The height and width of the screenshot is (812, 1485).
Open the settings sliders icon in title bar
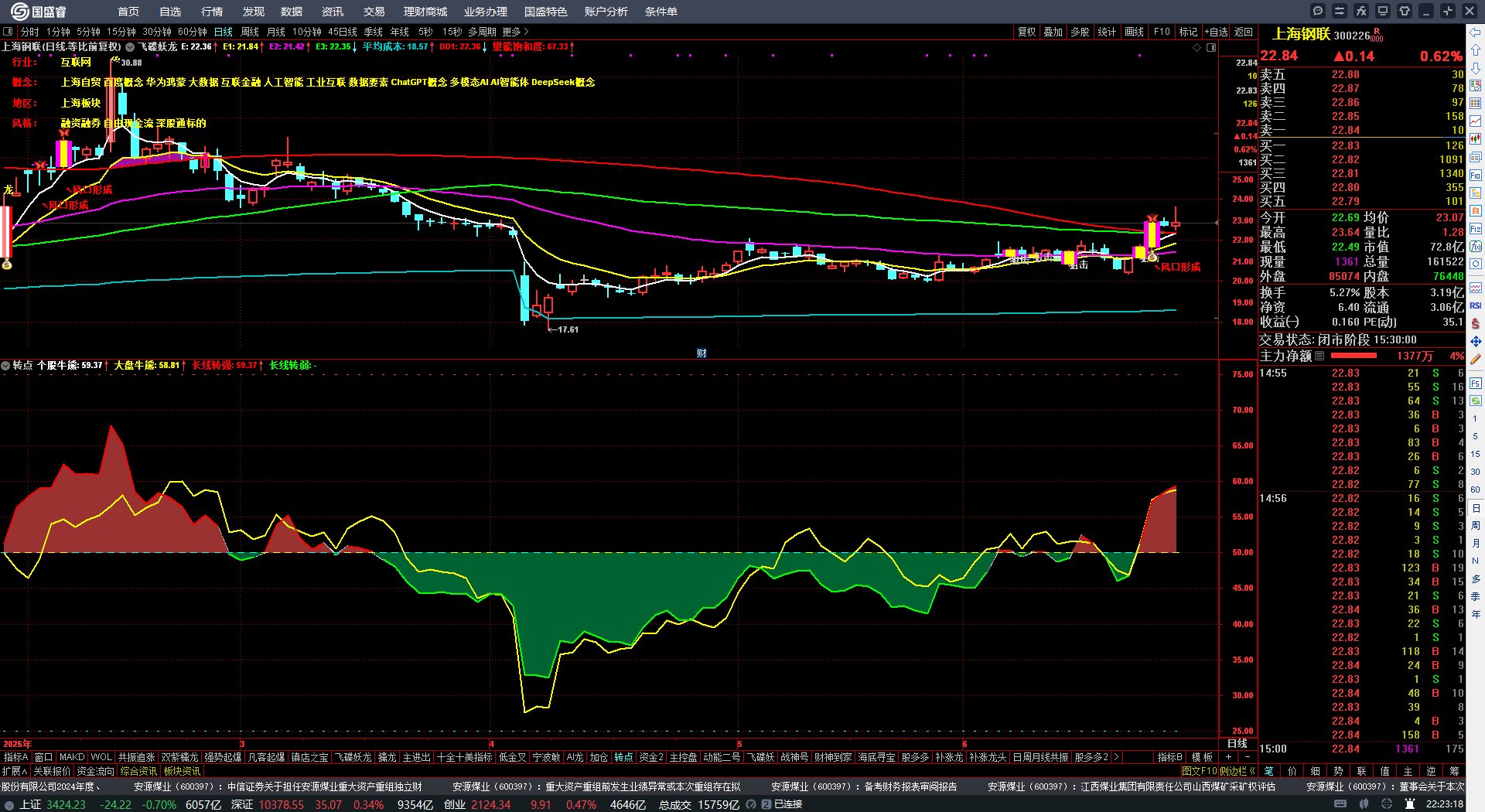click(x=1340, y=11)
